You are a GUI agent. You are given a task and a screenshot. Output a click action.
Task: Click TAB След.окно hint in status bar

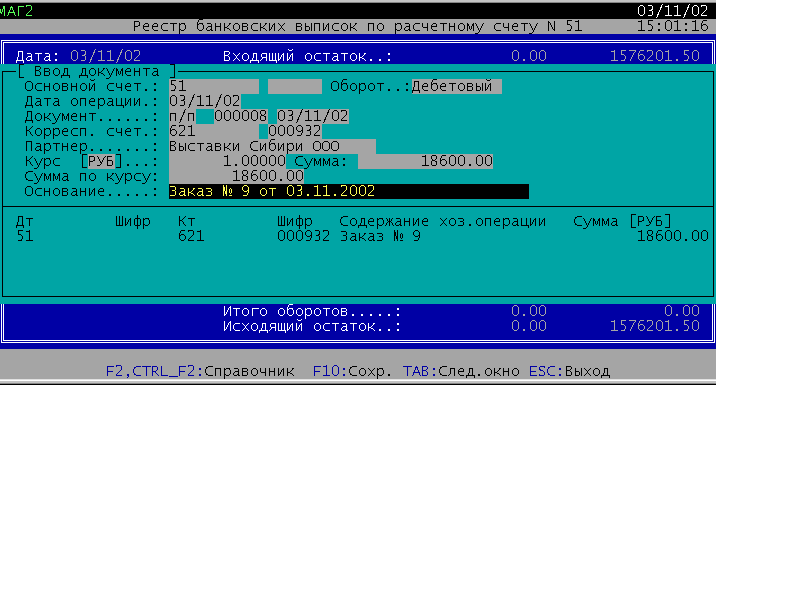click(461, 371)
